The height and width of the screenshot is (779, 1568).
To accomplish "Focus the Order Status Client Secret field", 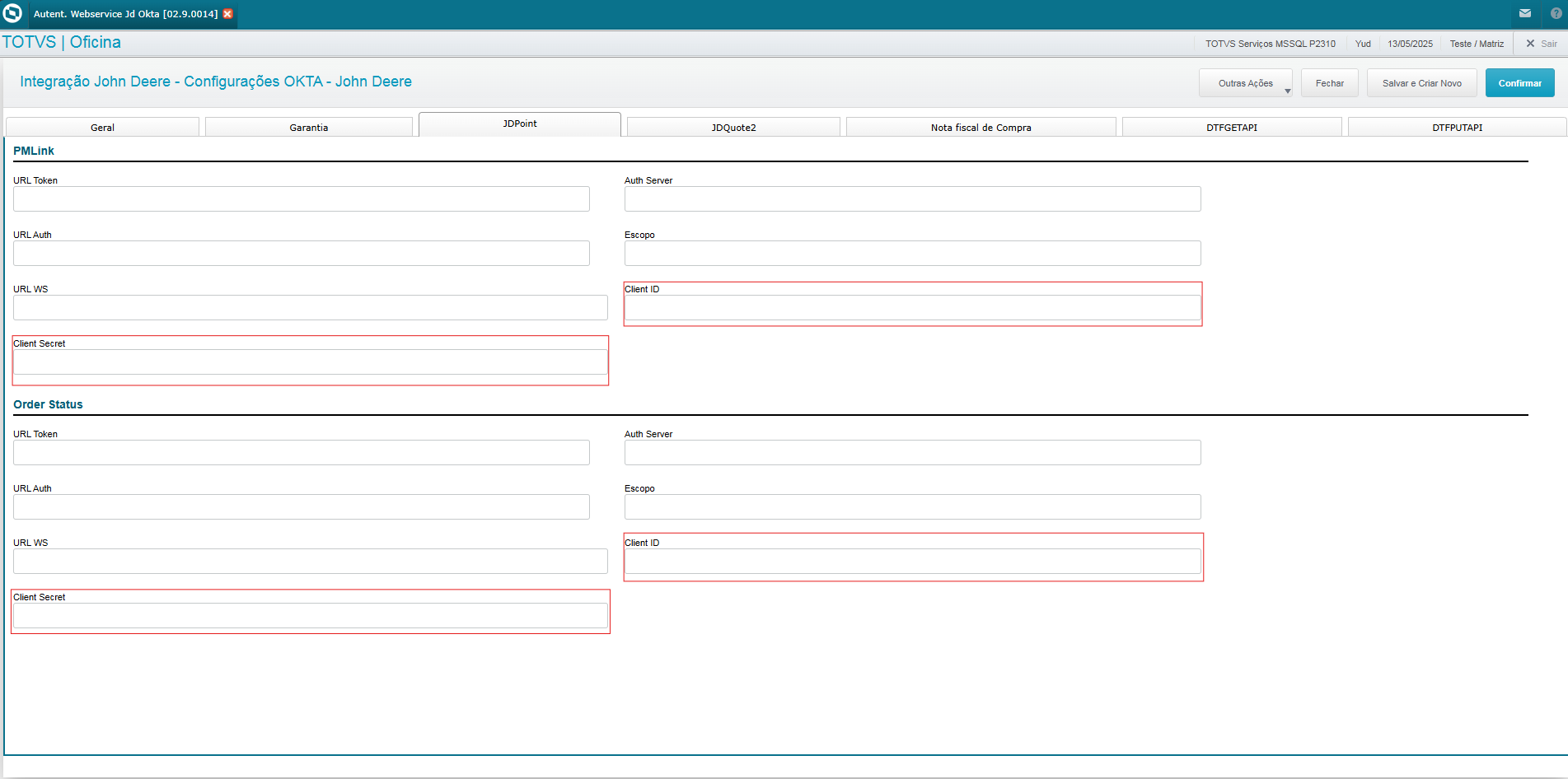I will click(x=311, y=616).
